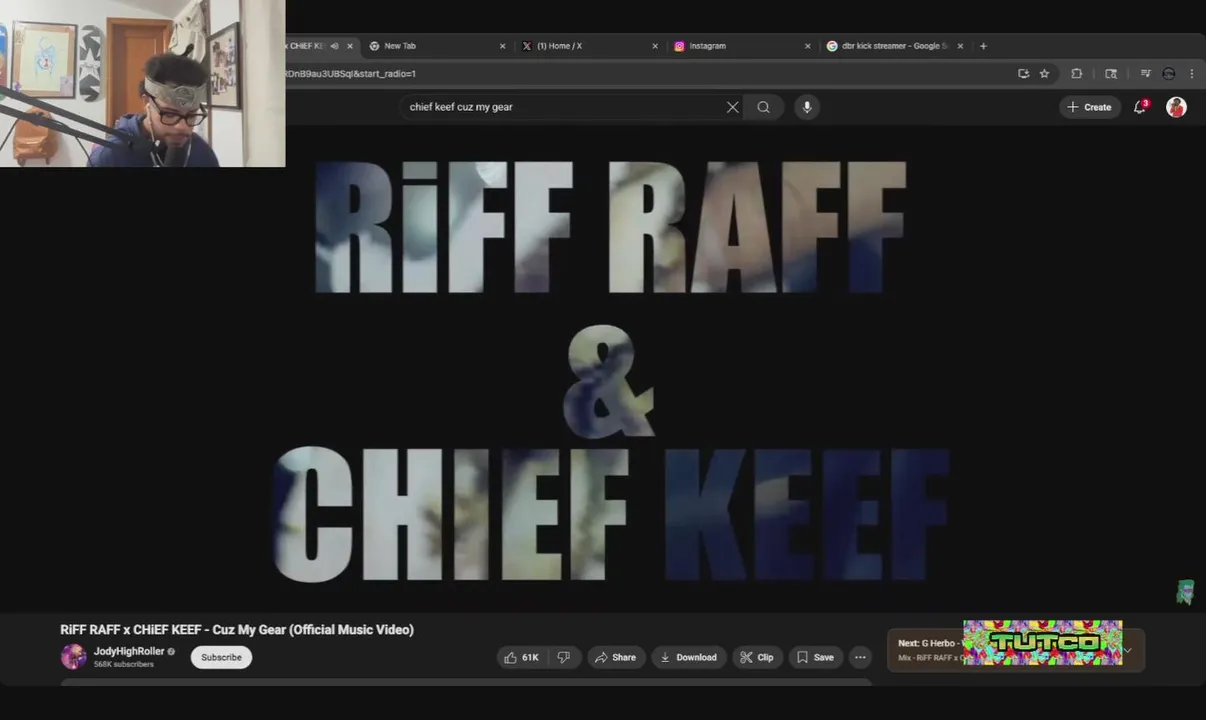The height and width of the screenshot is (720, 1206).
Task: Start voice search with microphone icon
Action: (x=807, y=107)
